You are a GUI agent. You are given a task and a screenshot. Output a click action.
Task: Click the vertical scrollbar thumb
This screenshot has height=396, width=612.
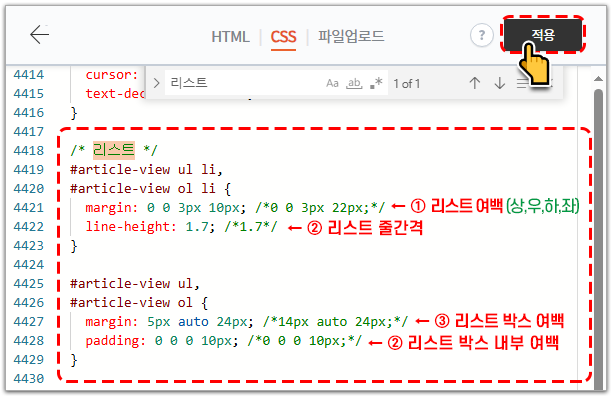pyautogui.click(x=598, y=238)
